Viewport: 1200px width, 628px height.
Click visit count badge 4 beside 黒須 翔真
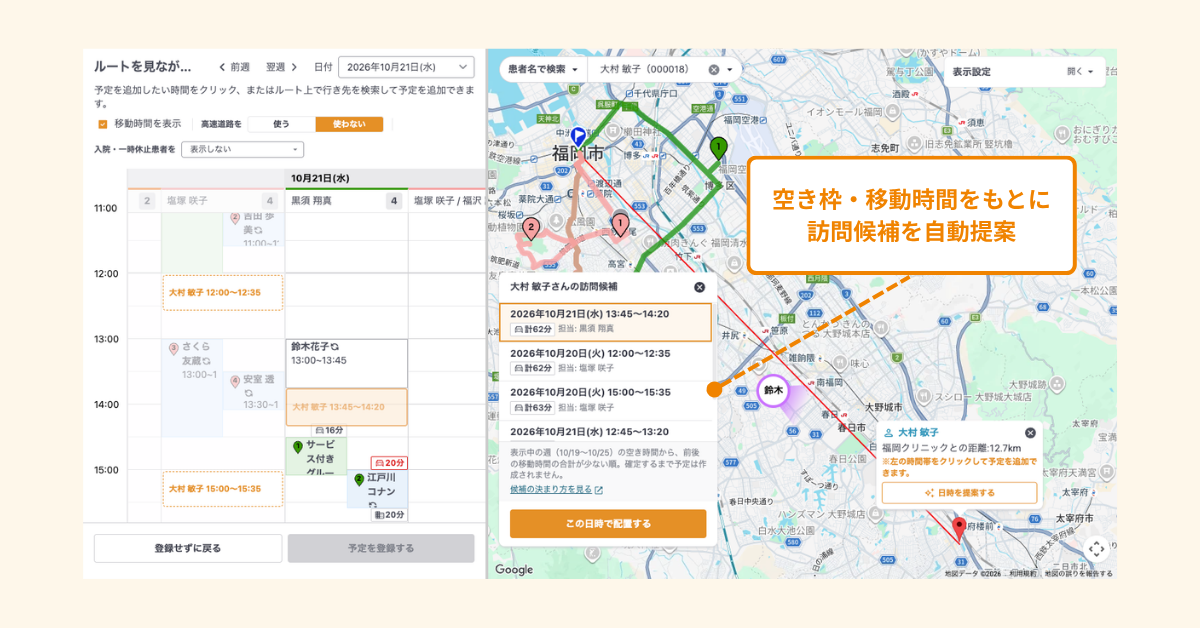coord(394,201)
